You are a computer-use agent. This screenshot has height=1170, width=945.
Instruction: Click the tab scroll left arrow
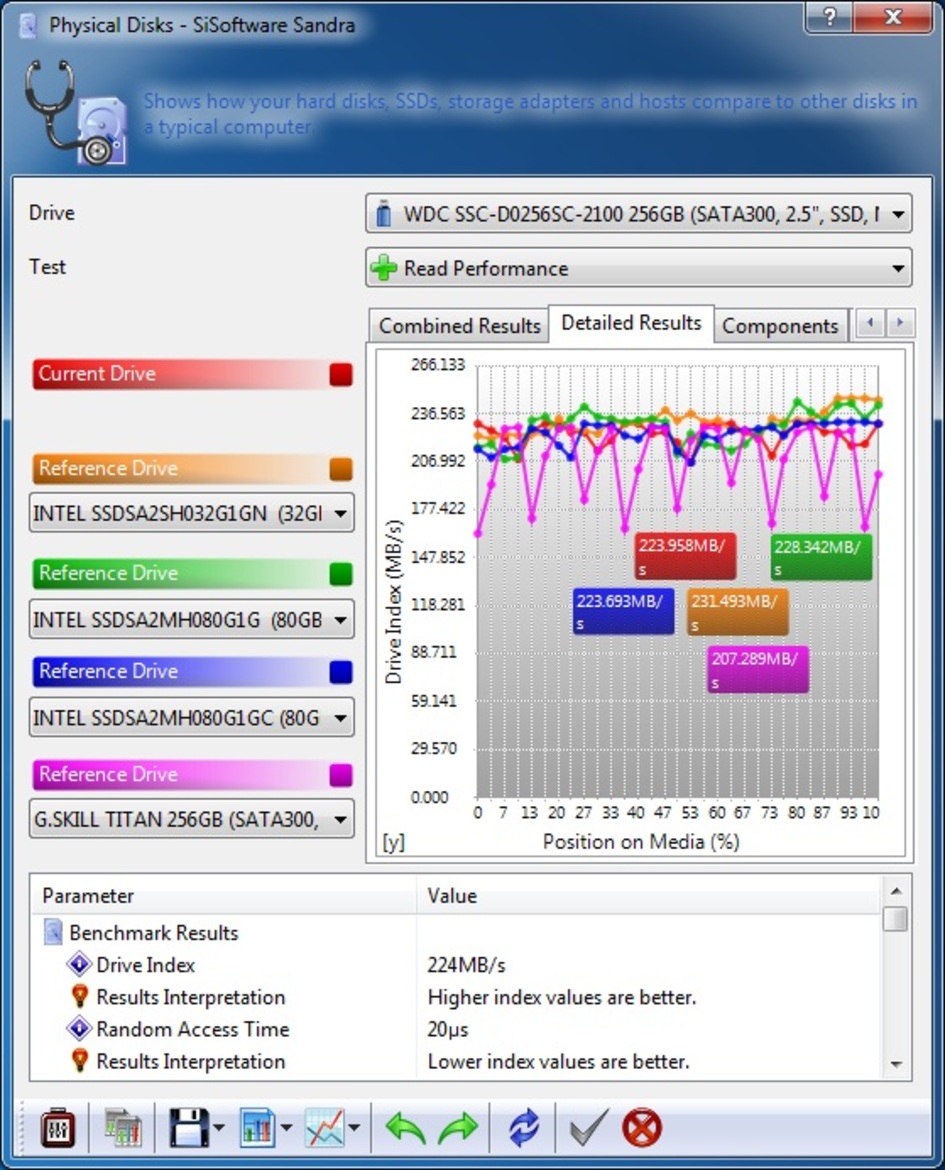coord(870,323)
